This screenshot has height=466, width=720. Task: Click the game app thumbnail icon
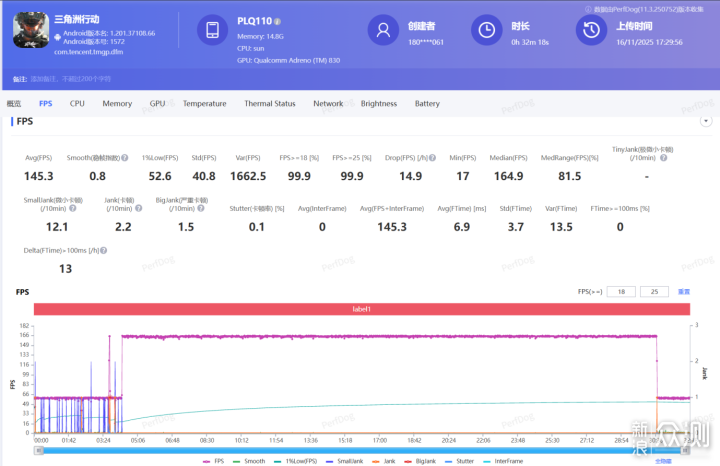click(32, 32)
